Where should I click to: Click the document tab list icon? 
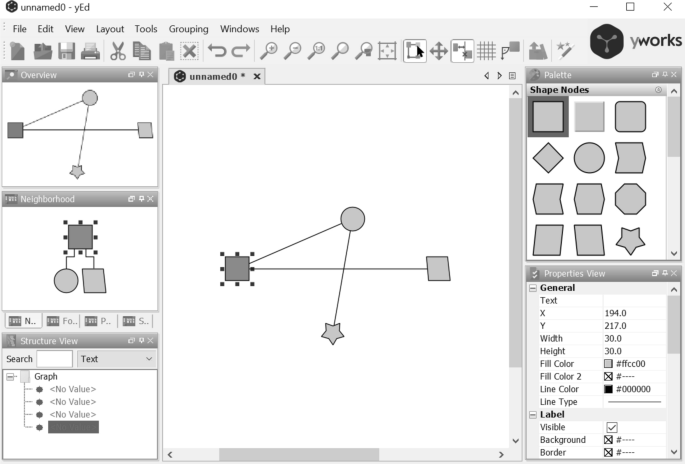point(512,76)
